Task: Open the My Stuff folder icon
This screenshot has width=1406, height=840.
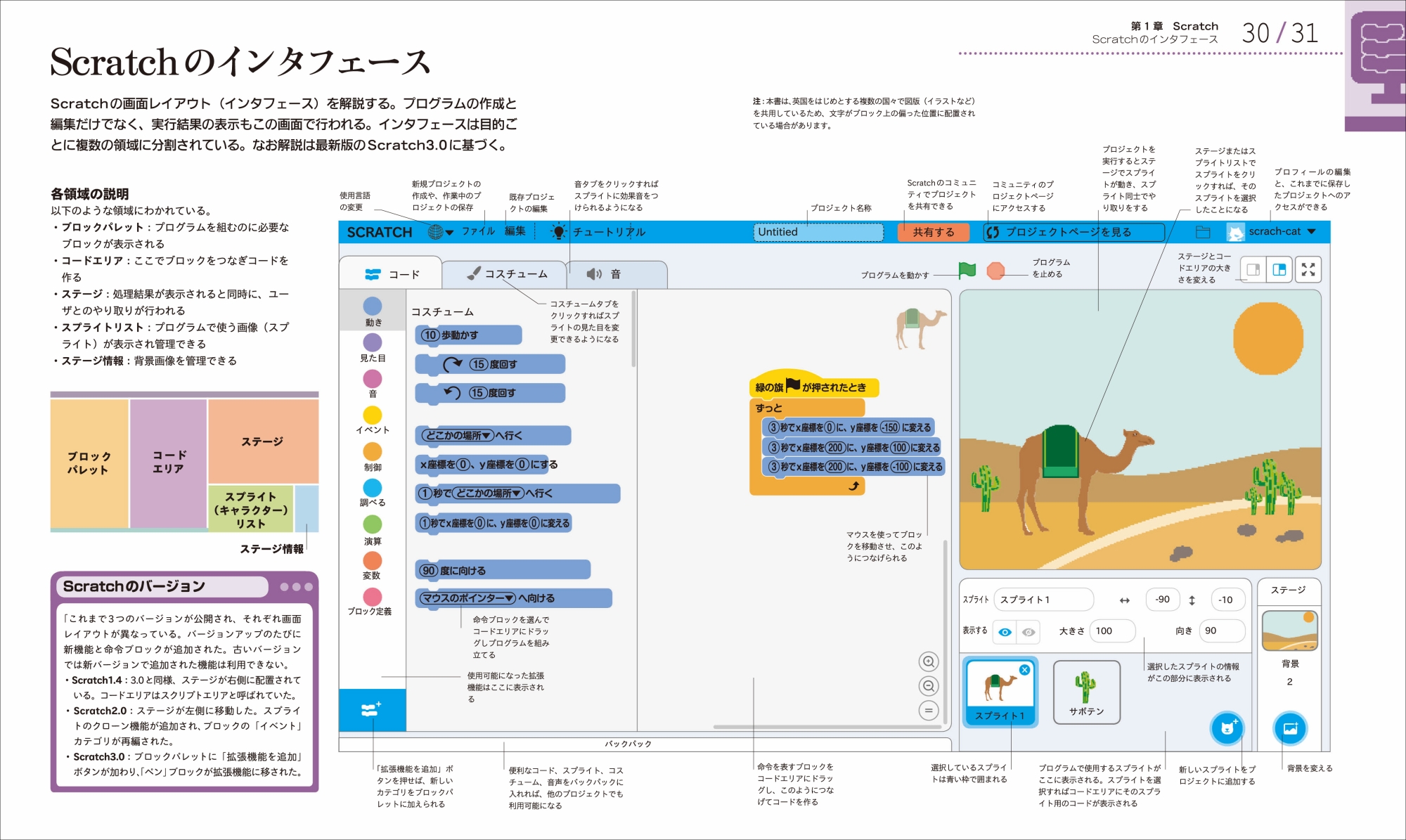Action: pyautogui.click(x=1203, y=232)
